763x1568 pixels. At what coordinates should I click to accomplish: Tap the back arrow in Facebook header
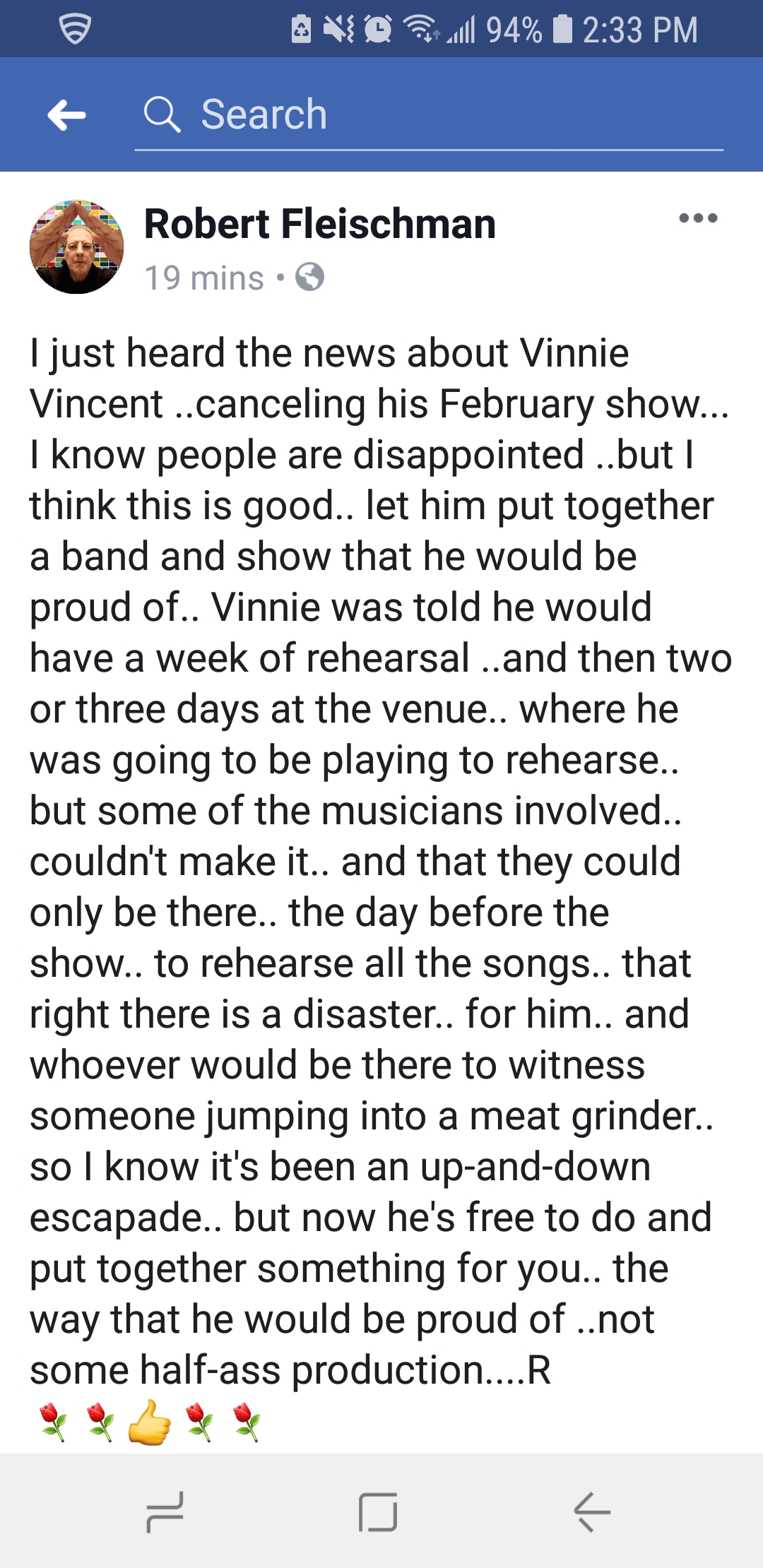(67, 115)
